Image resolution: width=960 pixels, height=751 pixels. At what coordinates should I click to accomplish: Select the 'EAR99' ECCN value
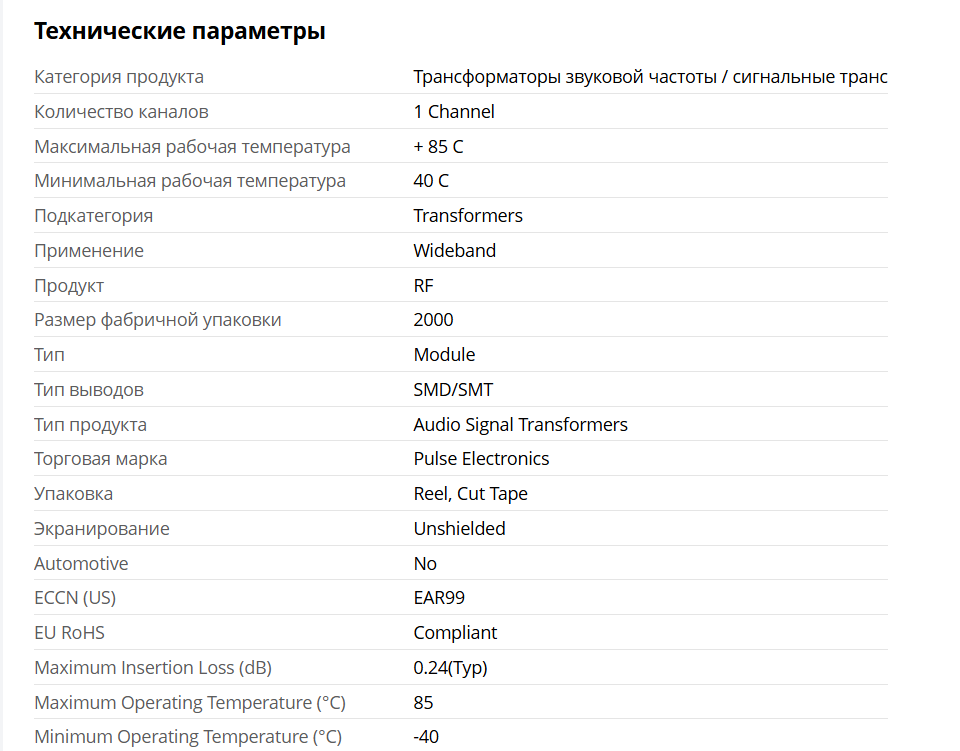[439, 598]
